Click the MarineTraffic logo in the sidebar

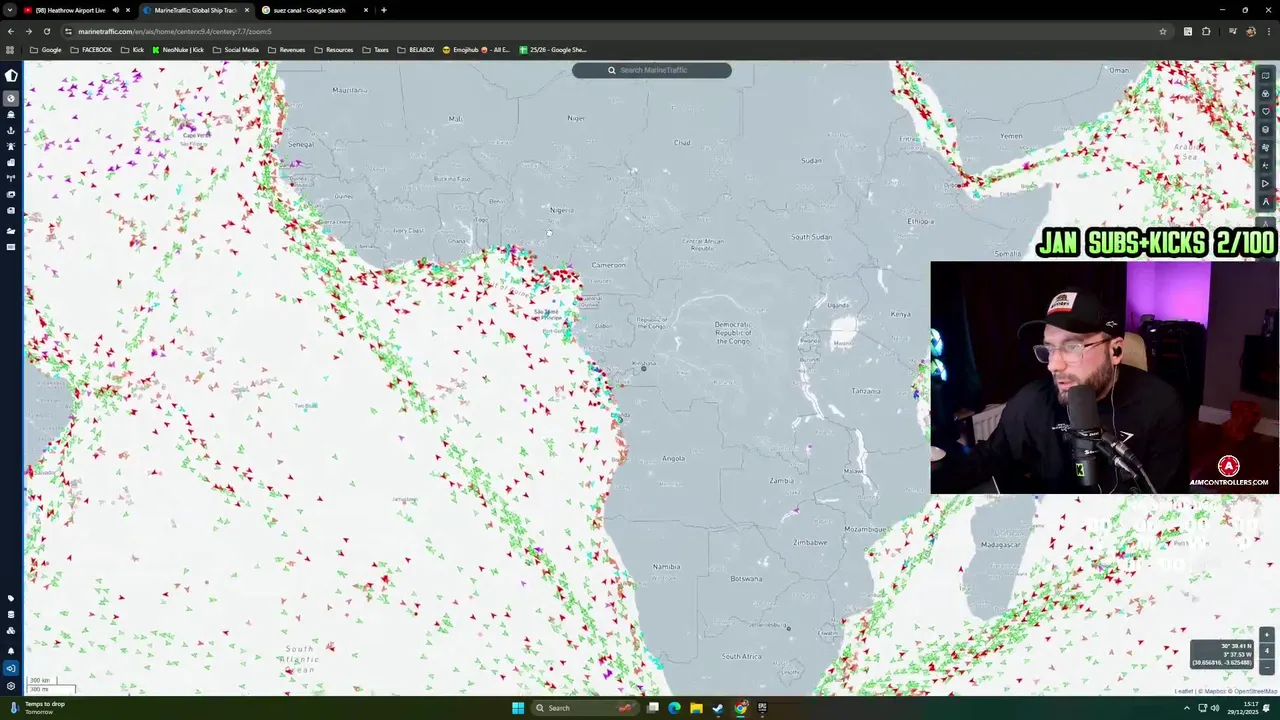point(11,76)
